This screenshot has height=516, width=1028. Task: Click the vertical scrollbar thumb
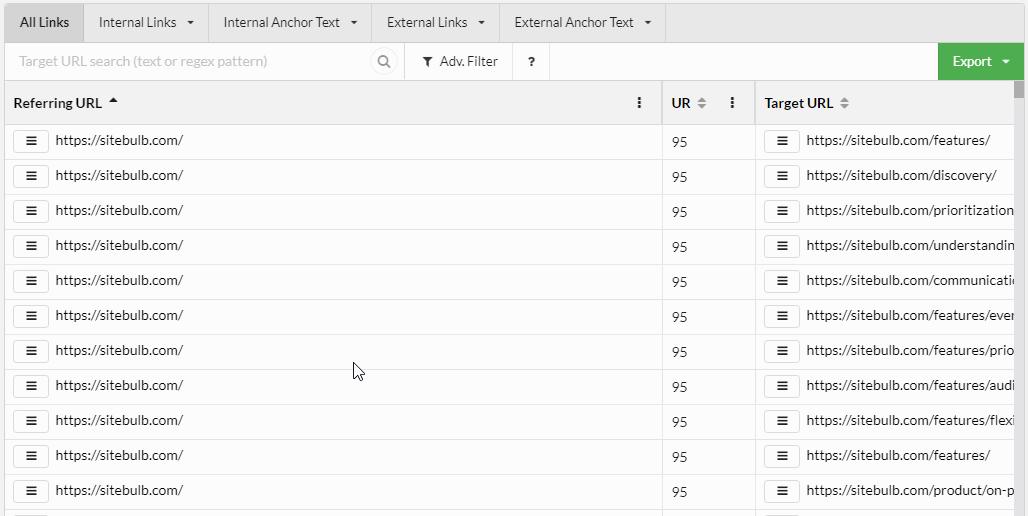pos(1018,90)
